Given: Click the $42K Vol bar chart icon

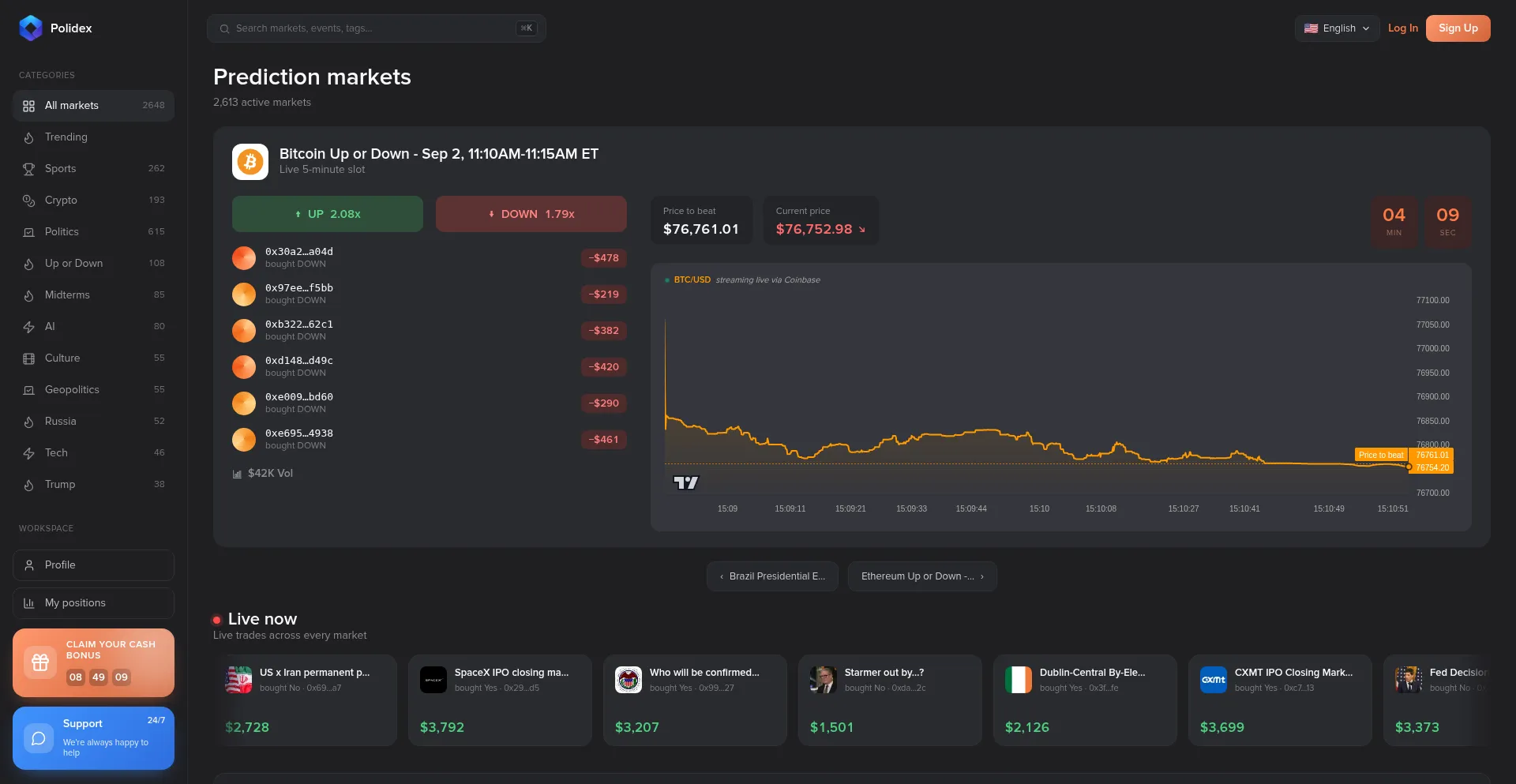Looking at the screenshot, I should 237,474.
